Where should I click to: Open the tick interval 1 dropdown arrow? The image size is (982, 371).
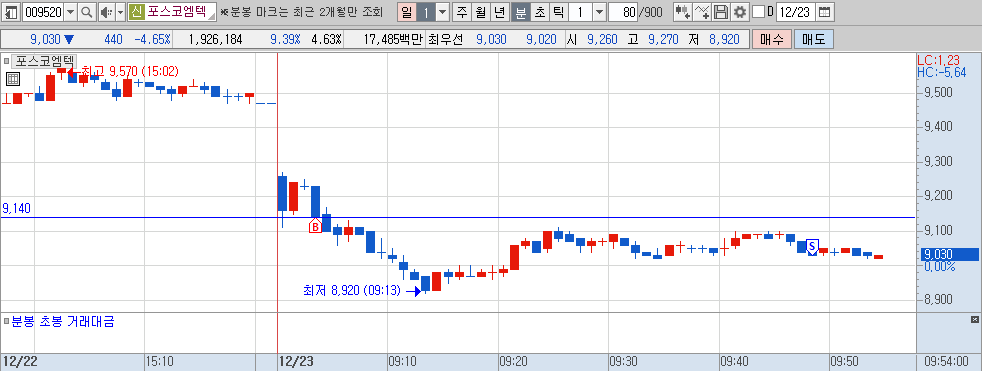point(599,11)
